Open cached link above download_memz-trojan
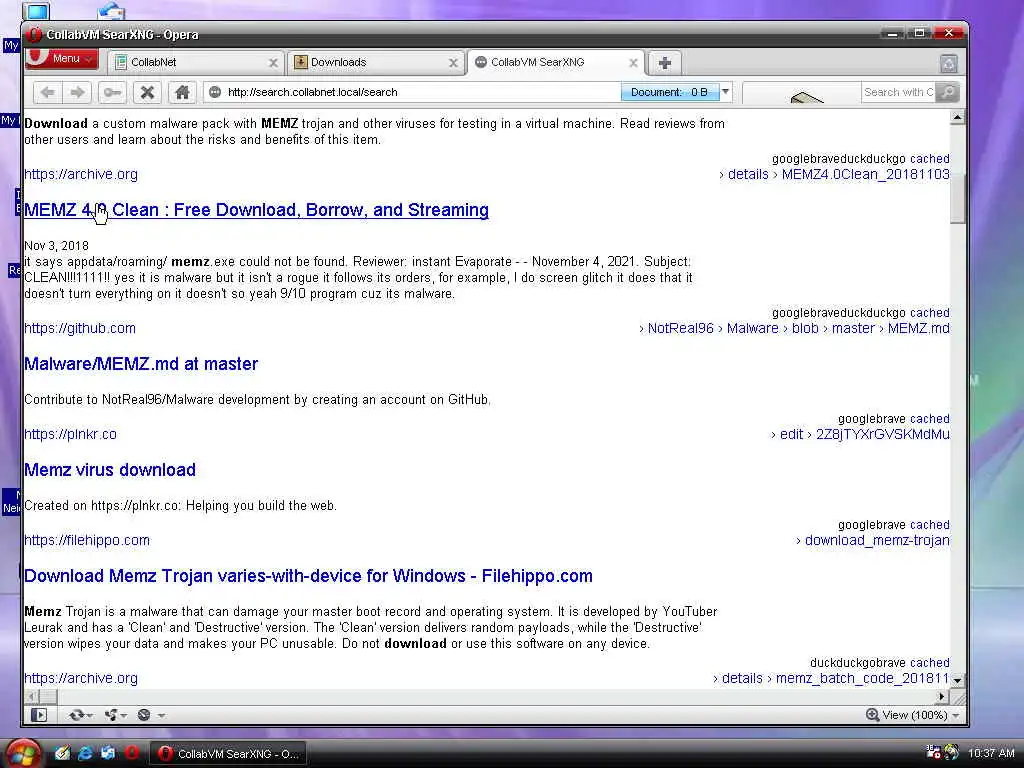The image size is (1024, 768). pyautogui.click(x=930, y=524)
